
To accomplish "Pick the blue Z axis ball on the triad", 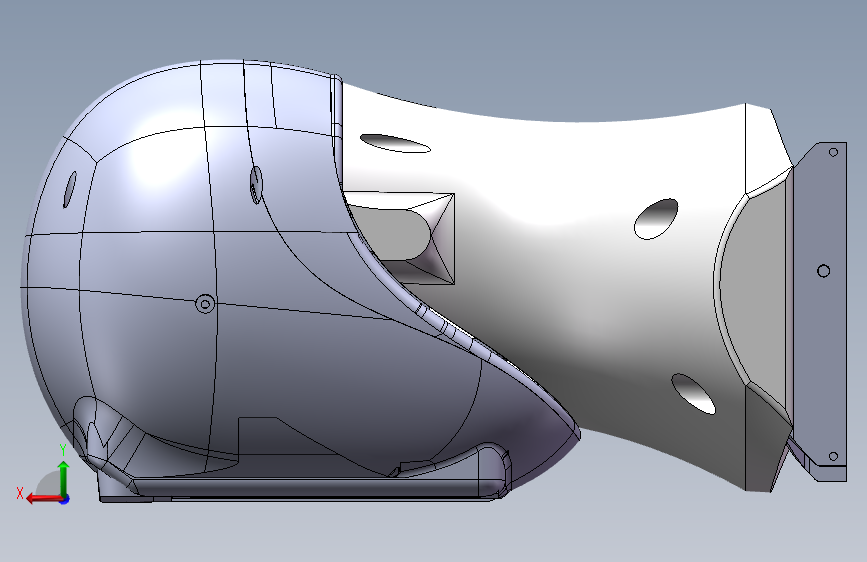I will point(65,499).
